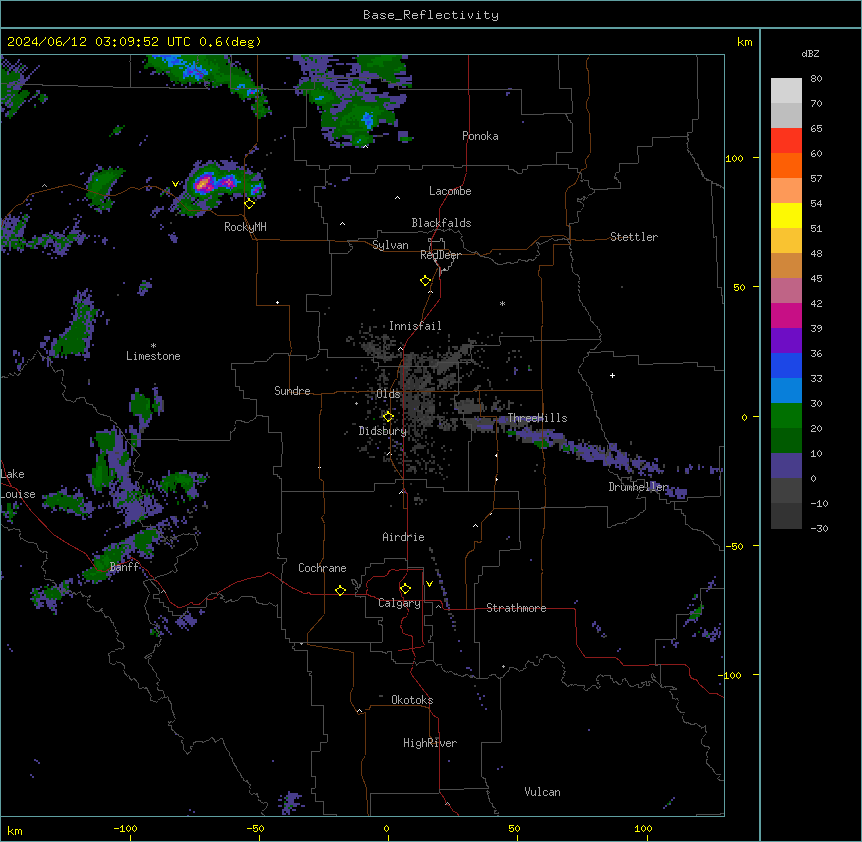Screen dimensions: 862x842
Task: Click the Drumheller label
Action: coord(638,487)
